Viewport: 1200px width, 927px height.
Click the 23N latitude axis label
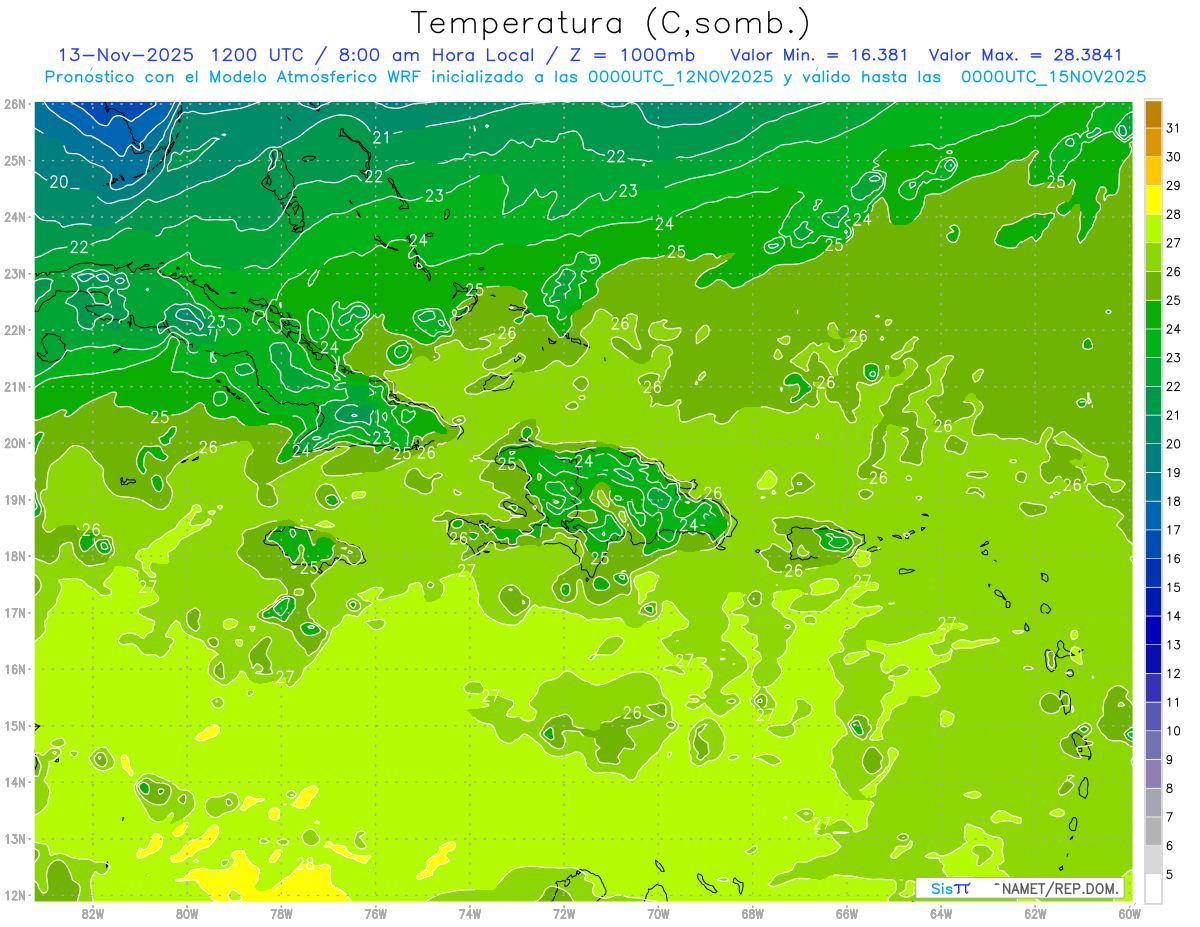[14, 273]
